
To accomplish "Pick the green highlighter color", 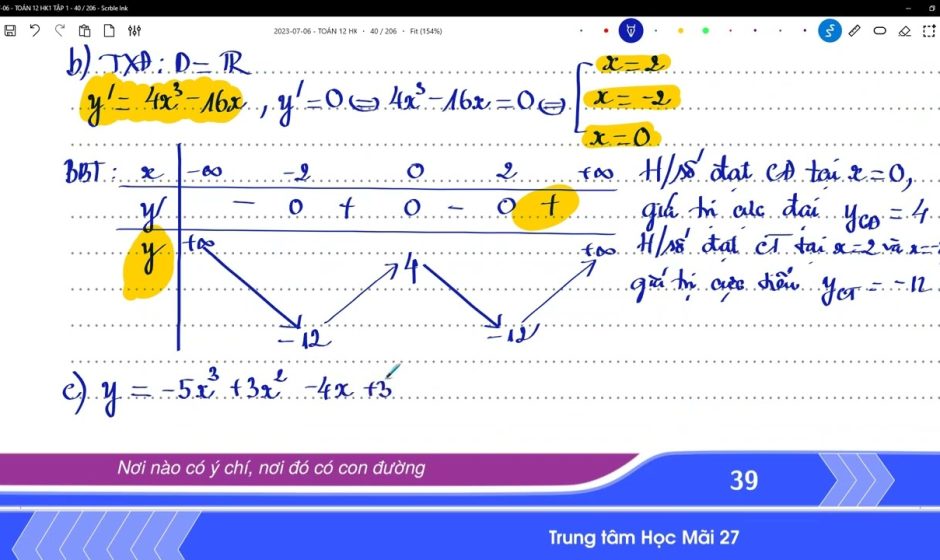I will click(705, 31).
